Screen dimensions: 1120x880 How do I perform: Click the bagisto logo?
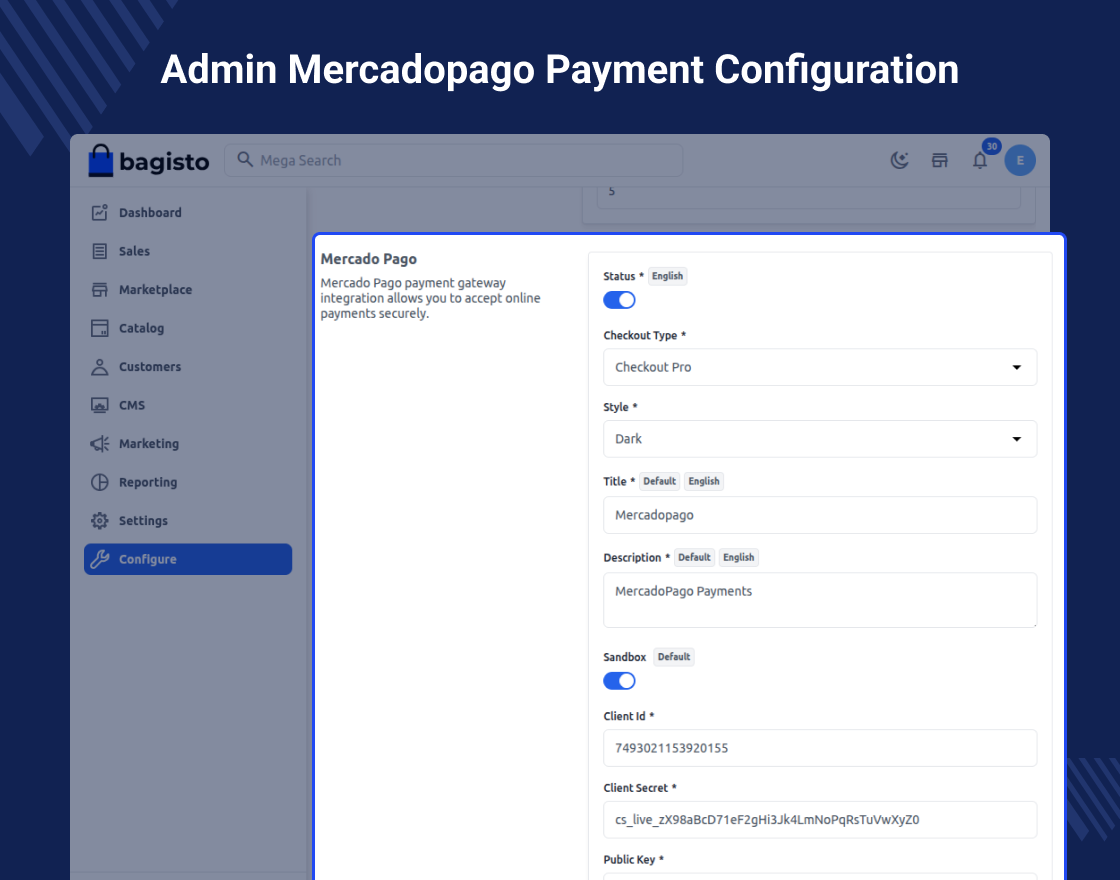[149, 161]
